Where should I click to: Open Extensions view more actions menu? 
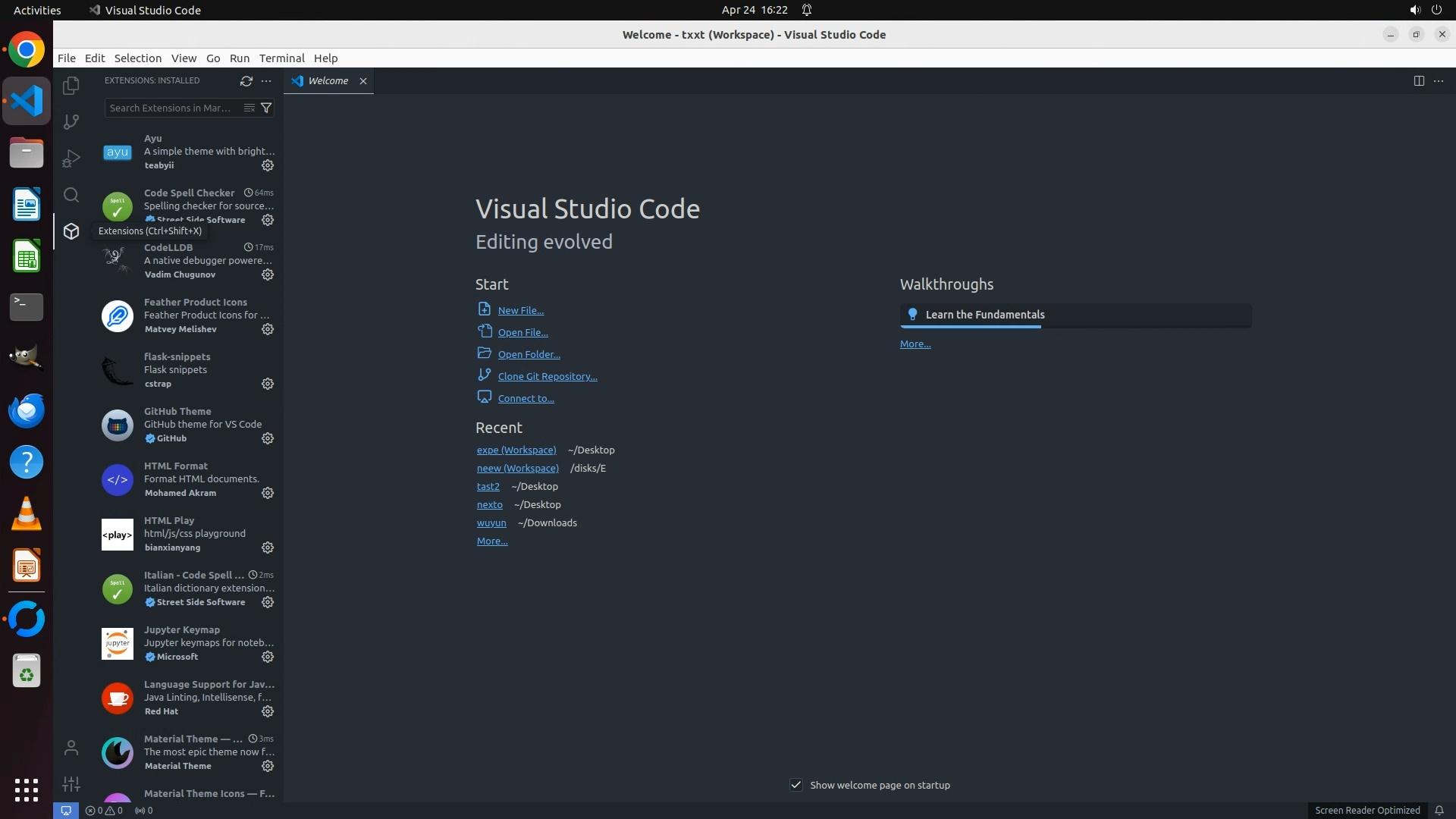pos(266,80)
